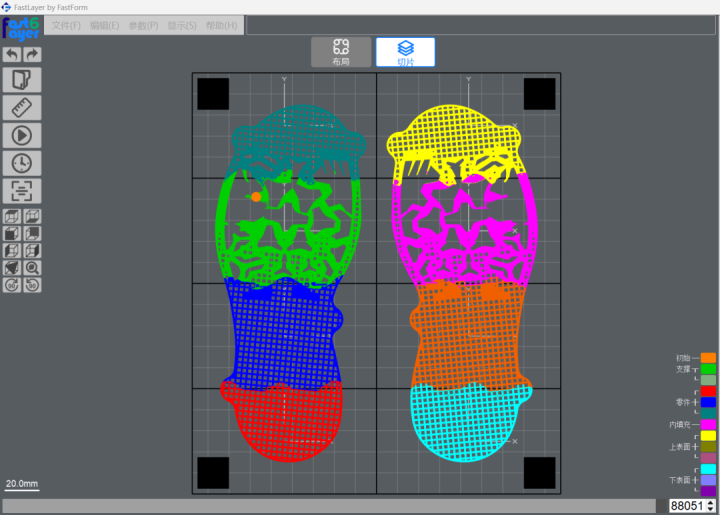Click the bracketed lines layer-range icon

(x=22, y=191)
